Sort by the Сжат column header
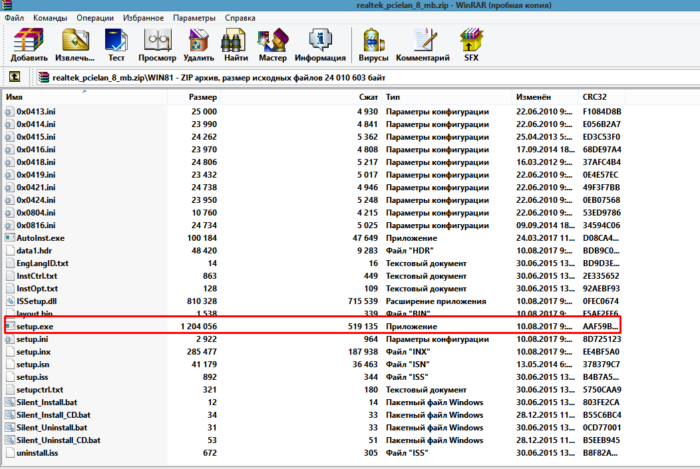700x469 pixels. (301, 97)
